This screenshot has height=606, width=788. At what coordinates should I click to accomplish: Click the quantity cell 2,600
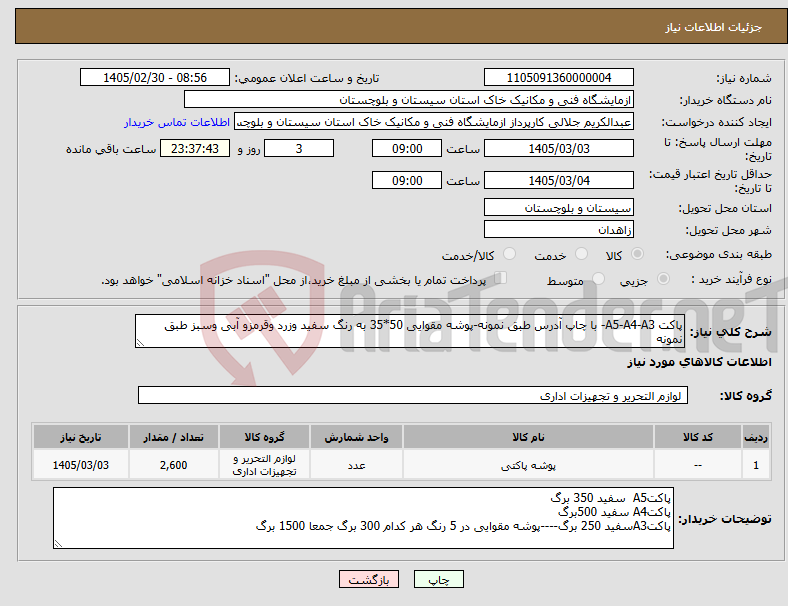(x=173, y=465)
